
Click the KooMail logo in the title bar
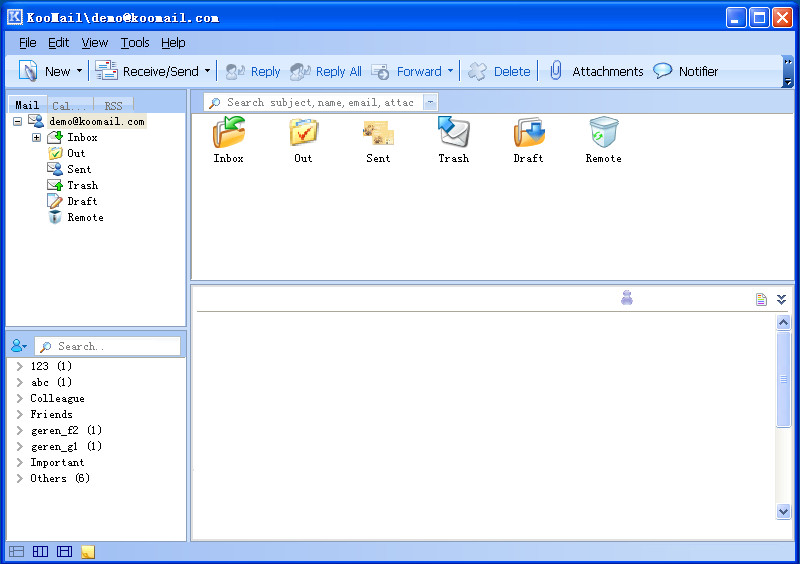point(15,17)
